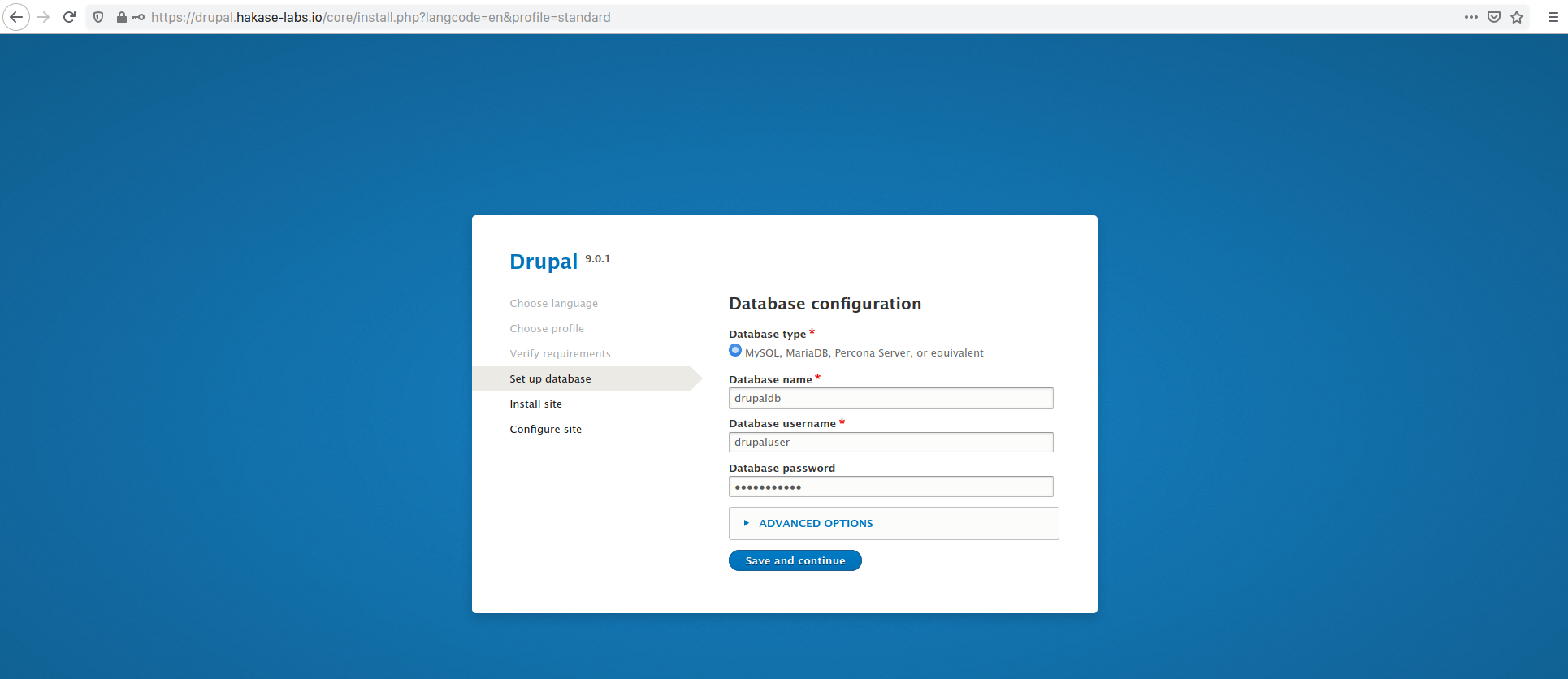Click the Drupal title heading

[x=544, y=262]
